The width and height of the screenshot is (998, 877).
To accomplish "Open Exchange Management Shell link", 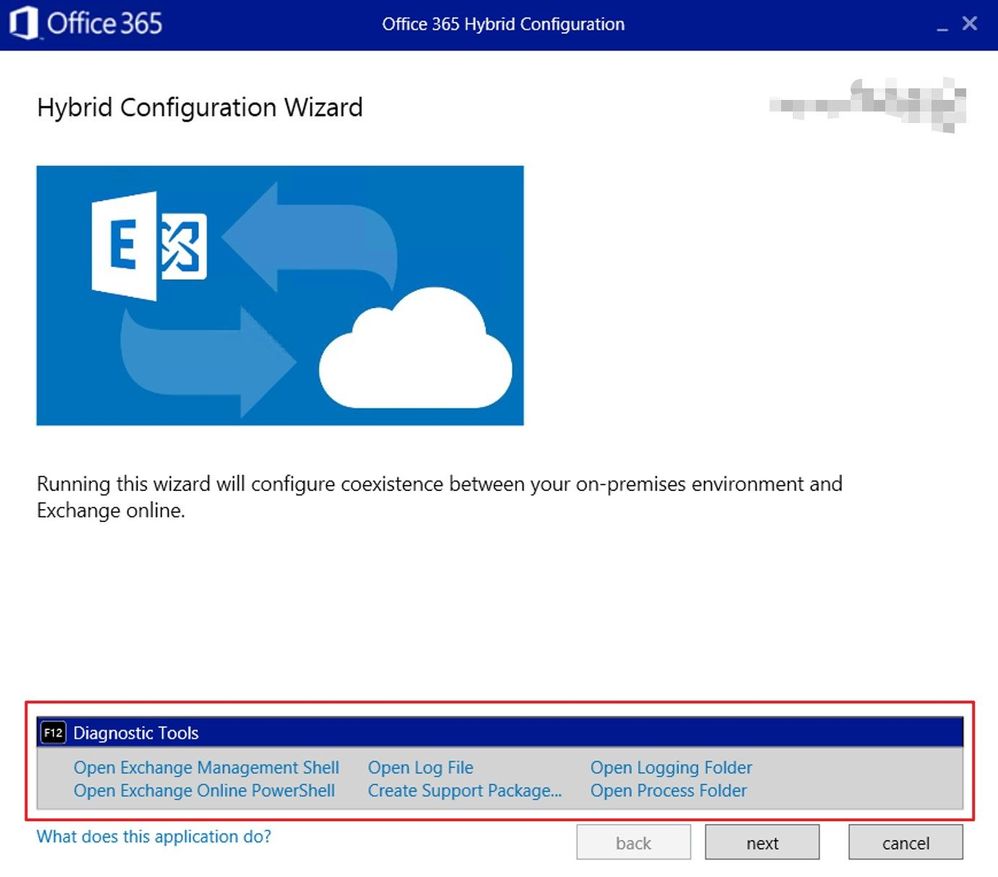I will (x=206, y=768).
